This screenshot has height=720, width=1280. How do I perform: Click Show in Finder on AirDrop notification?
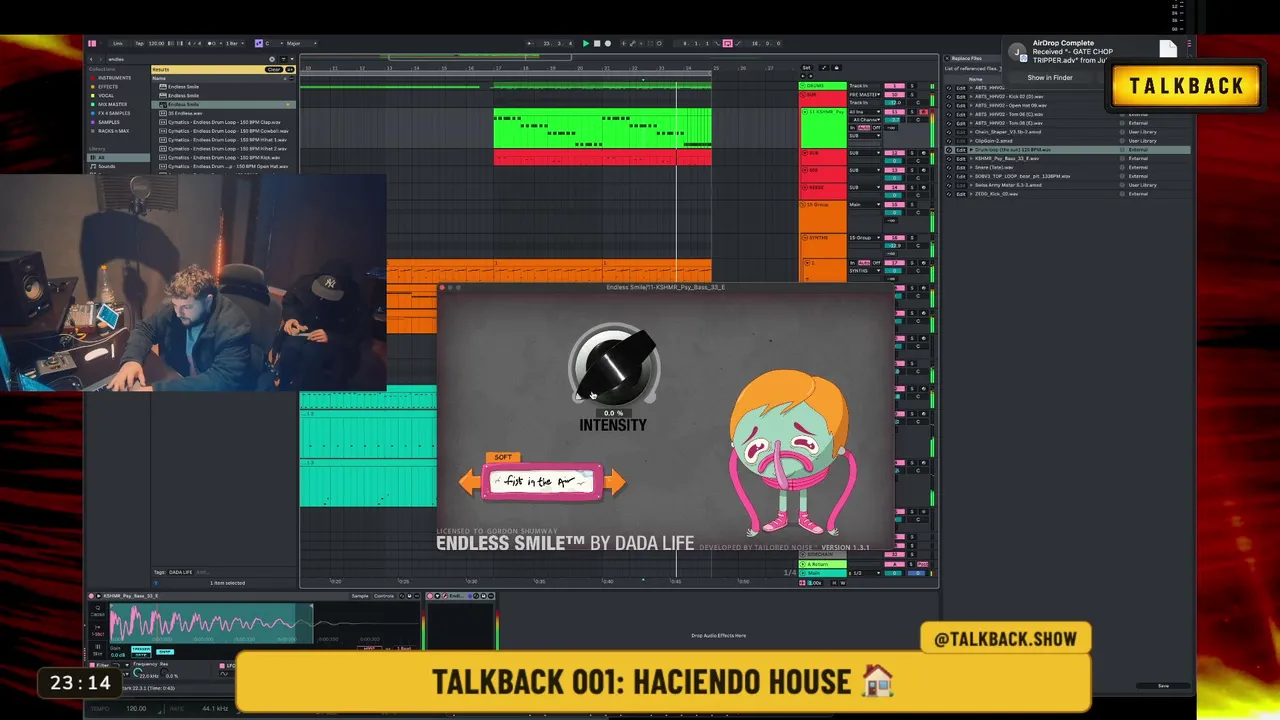1050,78
